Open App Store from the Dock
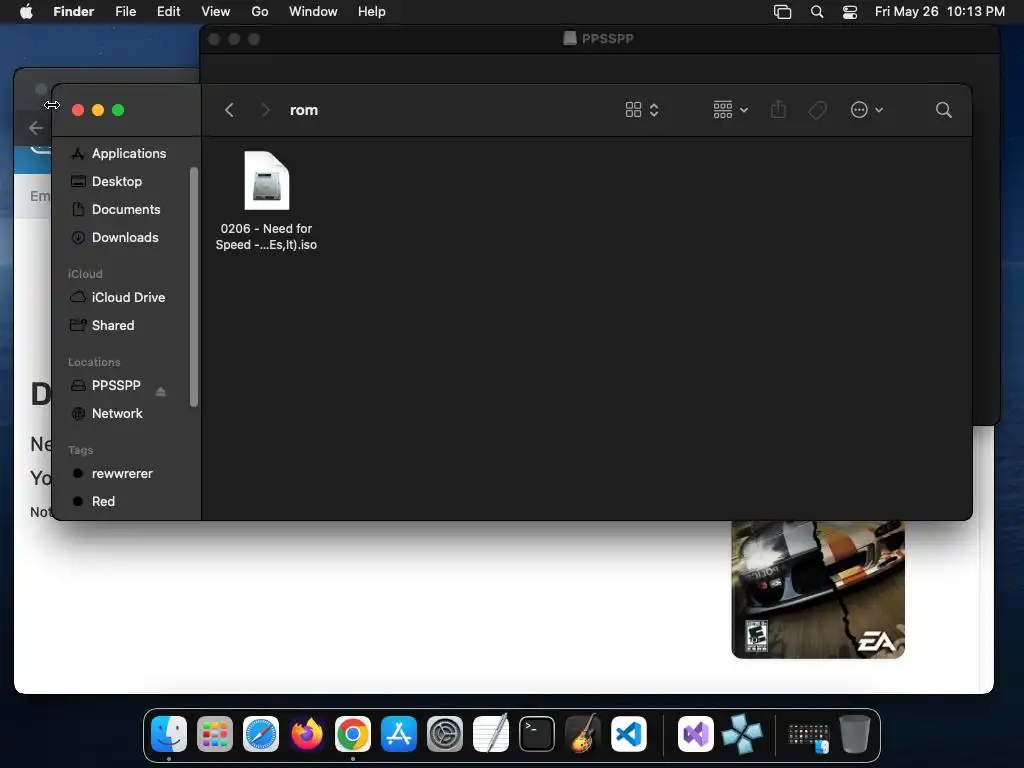The height and width of the screenshot is (768, 1024). (399, 734)
